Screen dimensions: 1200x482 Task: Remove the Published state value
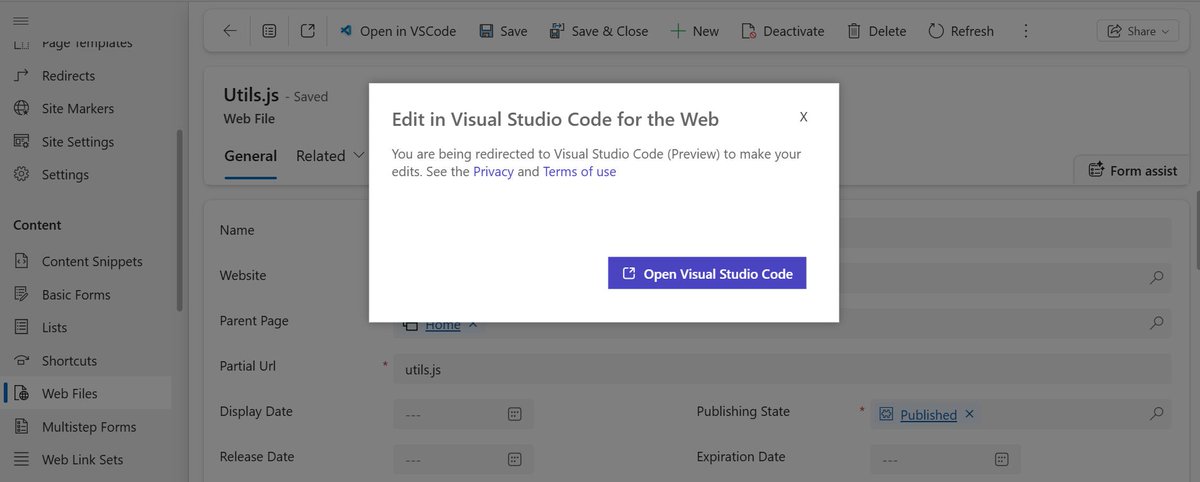coord(969,414)
